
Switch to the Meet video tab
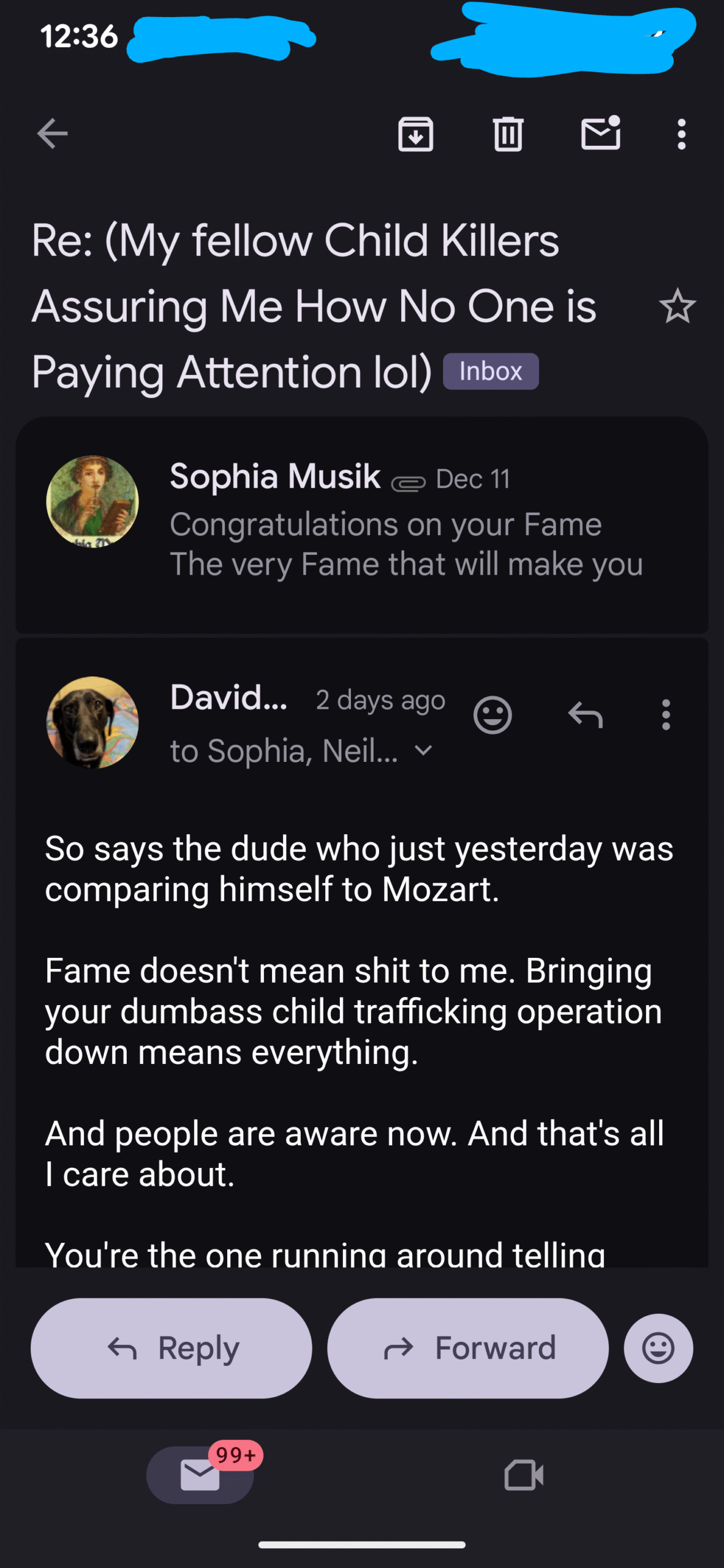coord(524,1475)
